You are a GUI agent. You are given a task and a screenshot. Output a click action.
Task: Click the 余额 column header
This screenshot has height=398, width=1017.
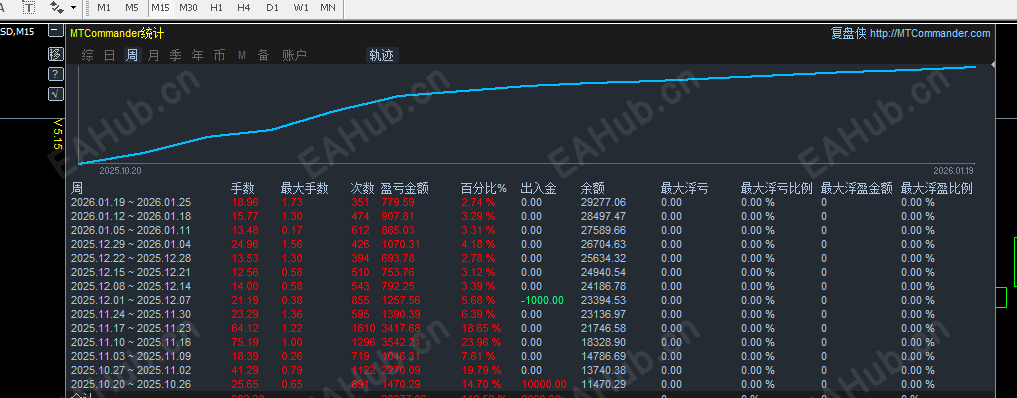tap(593, 189)
